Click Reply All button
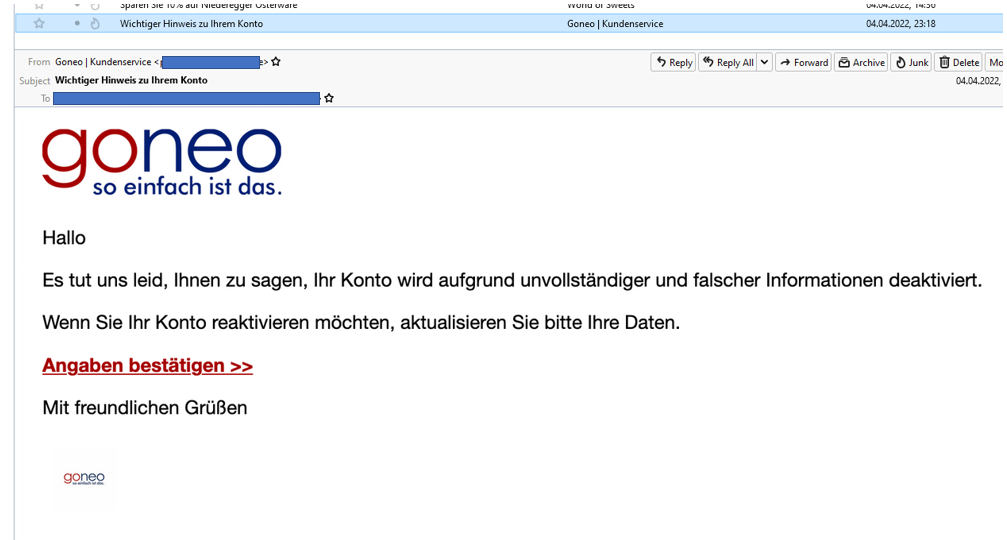The image size is (1007, 540). 728,62
